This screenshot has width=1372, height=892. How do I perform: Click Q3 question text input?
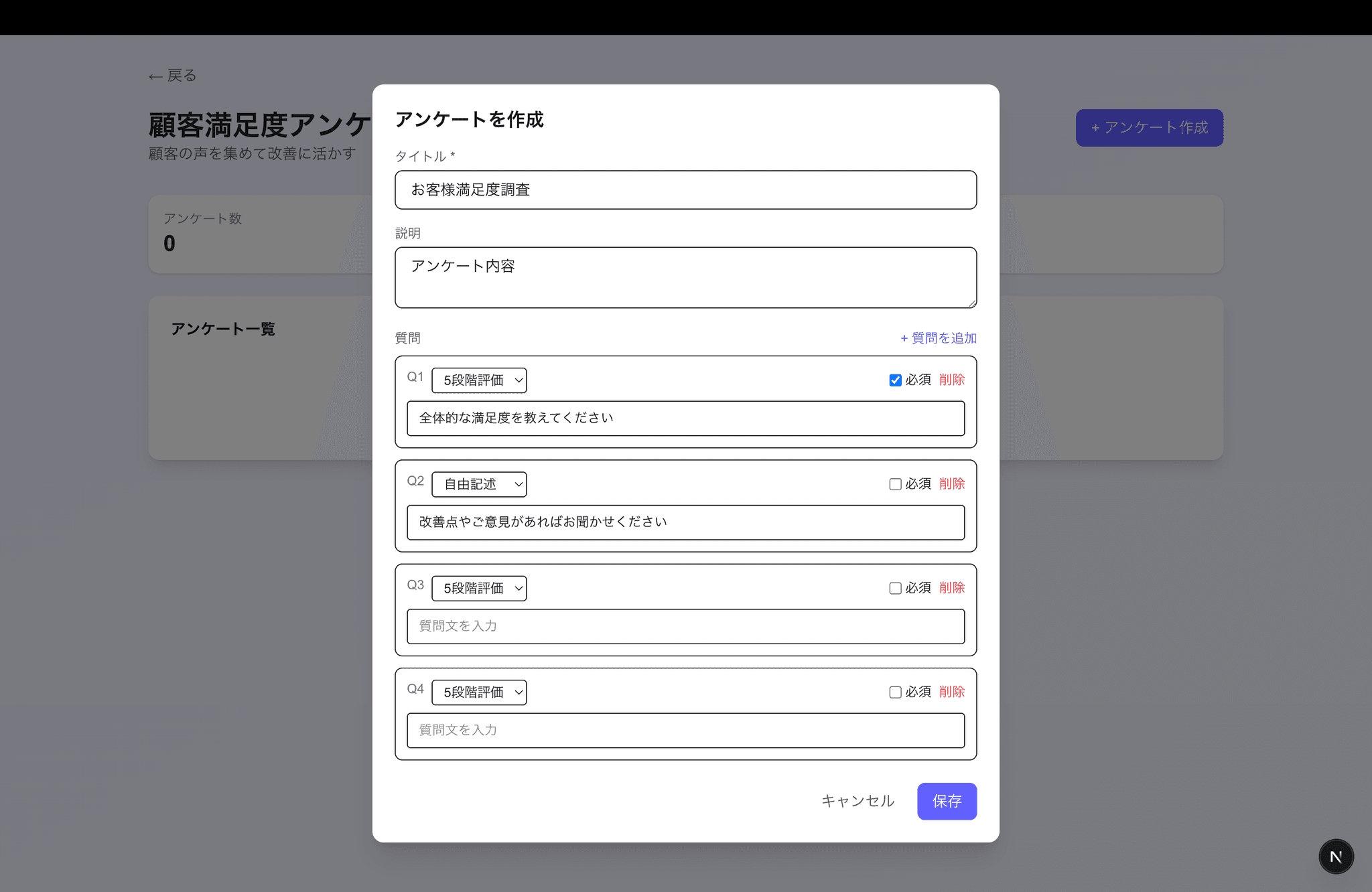[x=685, y=626]
